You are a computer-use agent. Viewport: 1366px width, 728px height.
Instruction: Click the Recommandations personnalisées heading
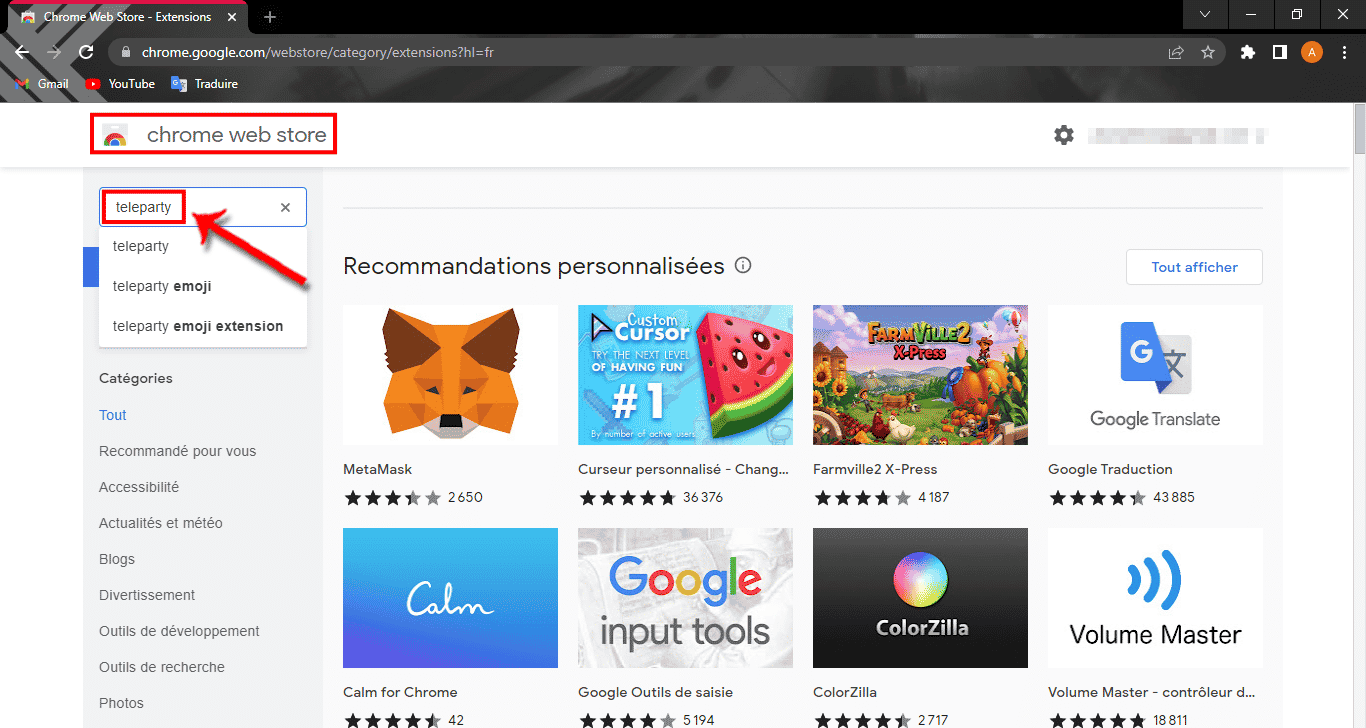pyautogui.click(x=534, y=266)
